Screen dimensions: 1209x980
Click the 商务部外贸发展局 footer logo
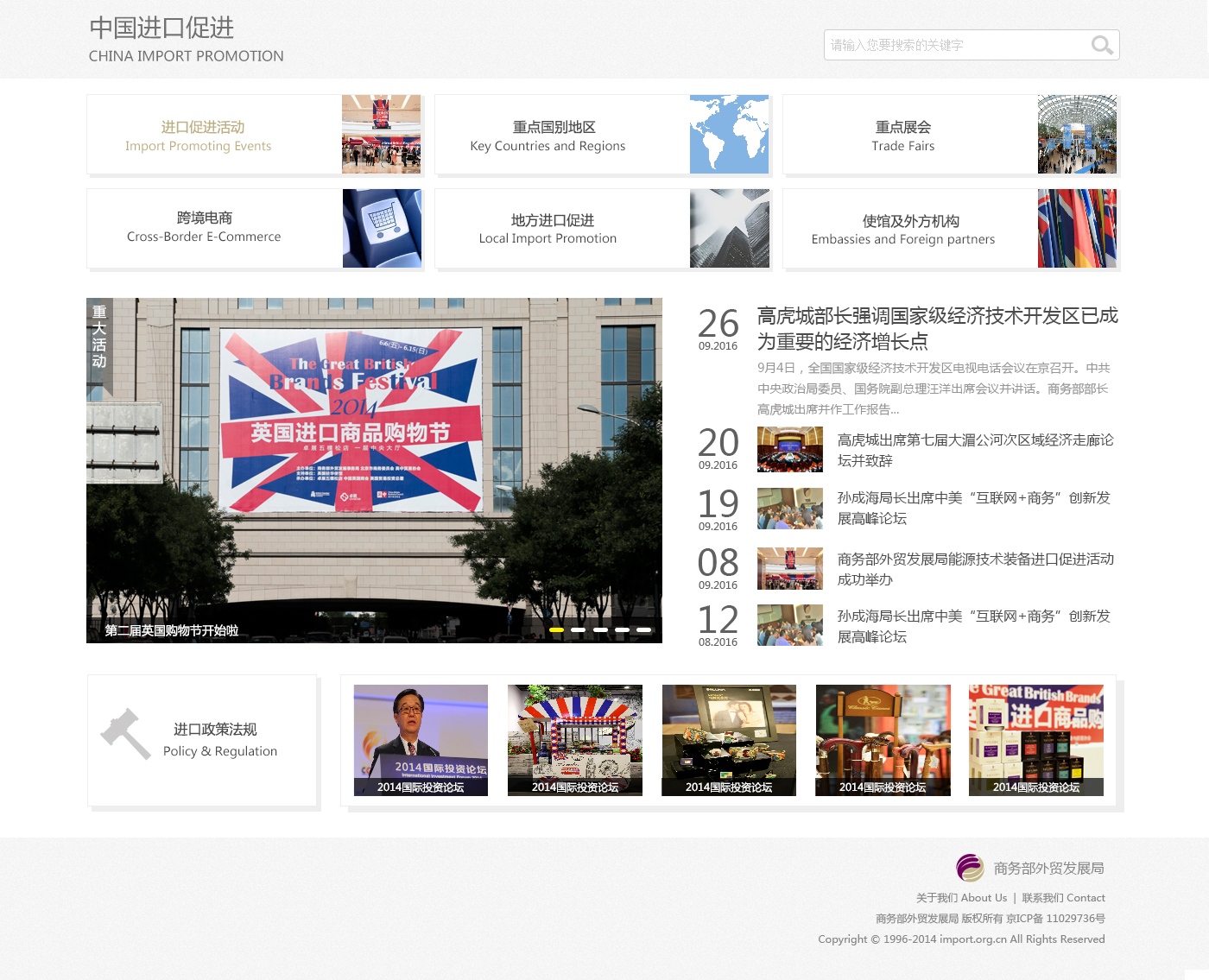click(1030, 868)
